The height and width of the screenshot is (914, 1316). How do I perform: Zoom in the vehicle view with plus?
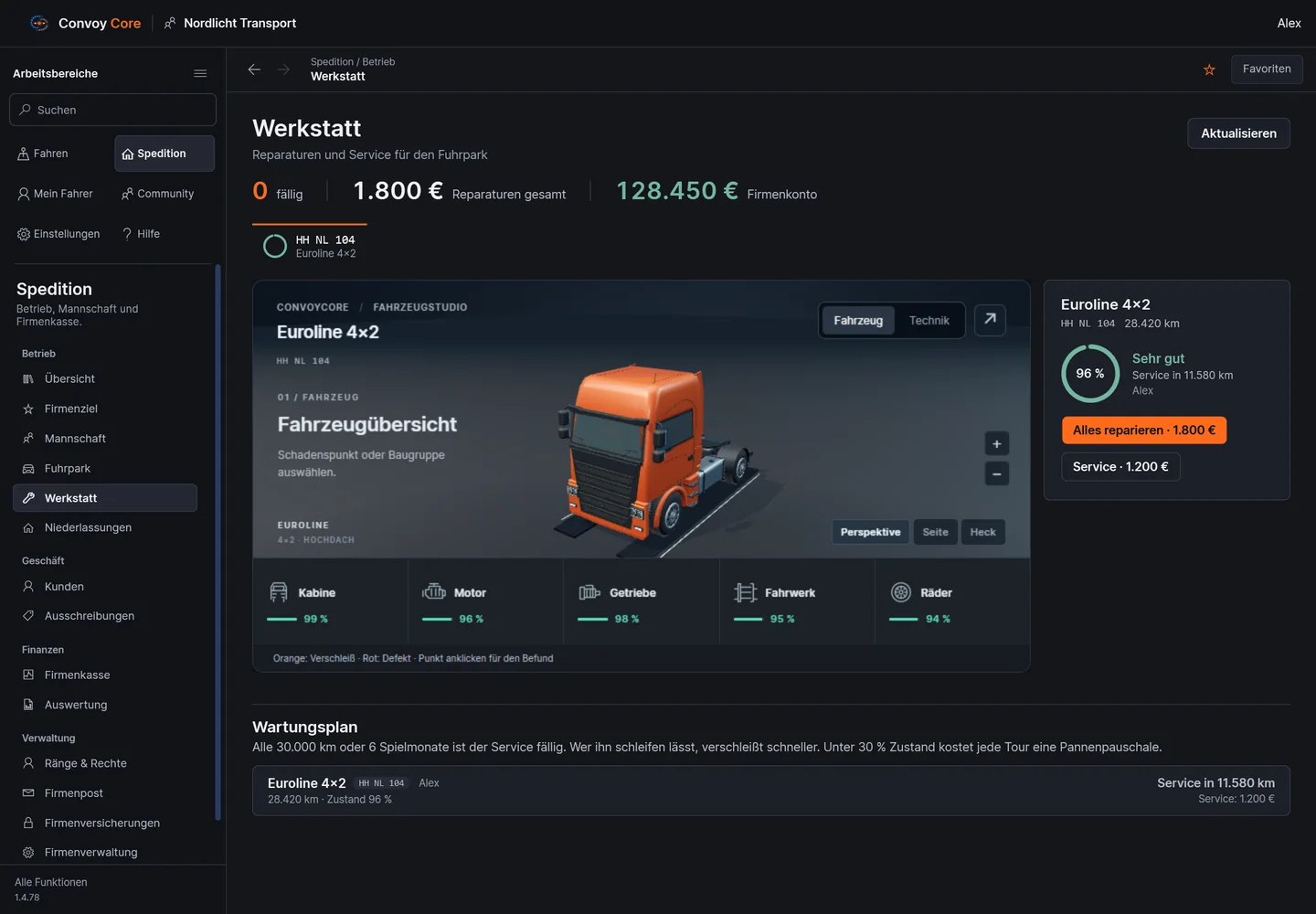coord(996,444)
